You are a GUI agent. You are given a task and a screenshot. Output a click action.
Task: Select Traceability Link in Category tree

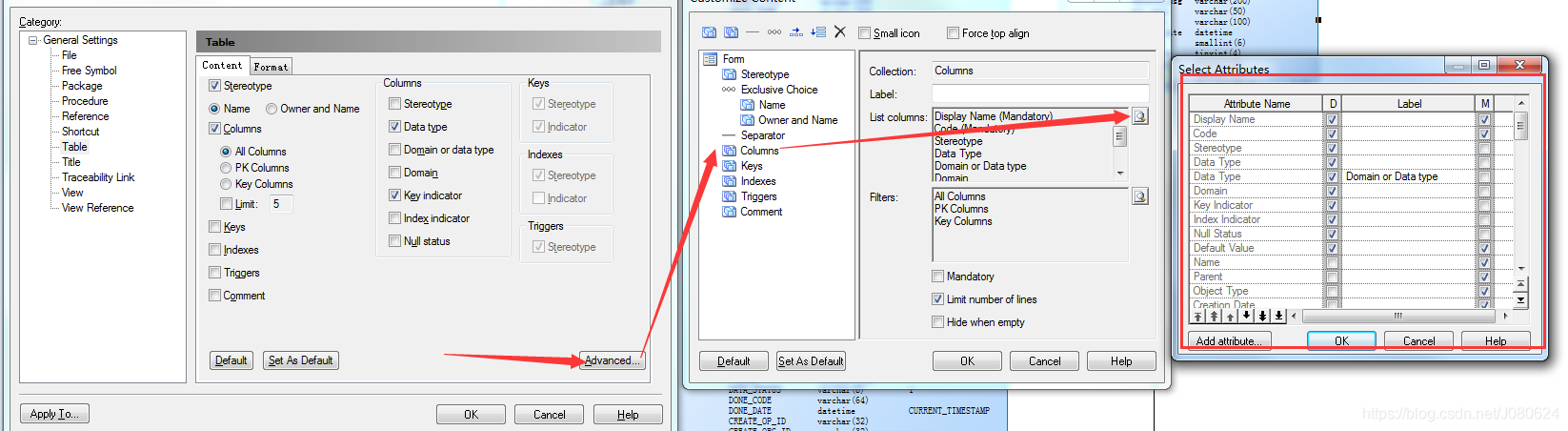[98, 177]
